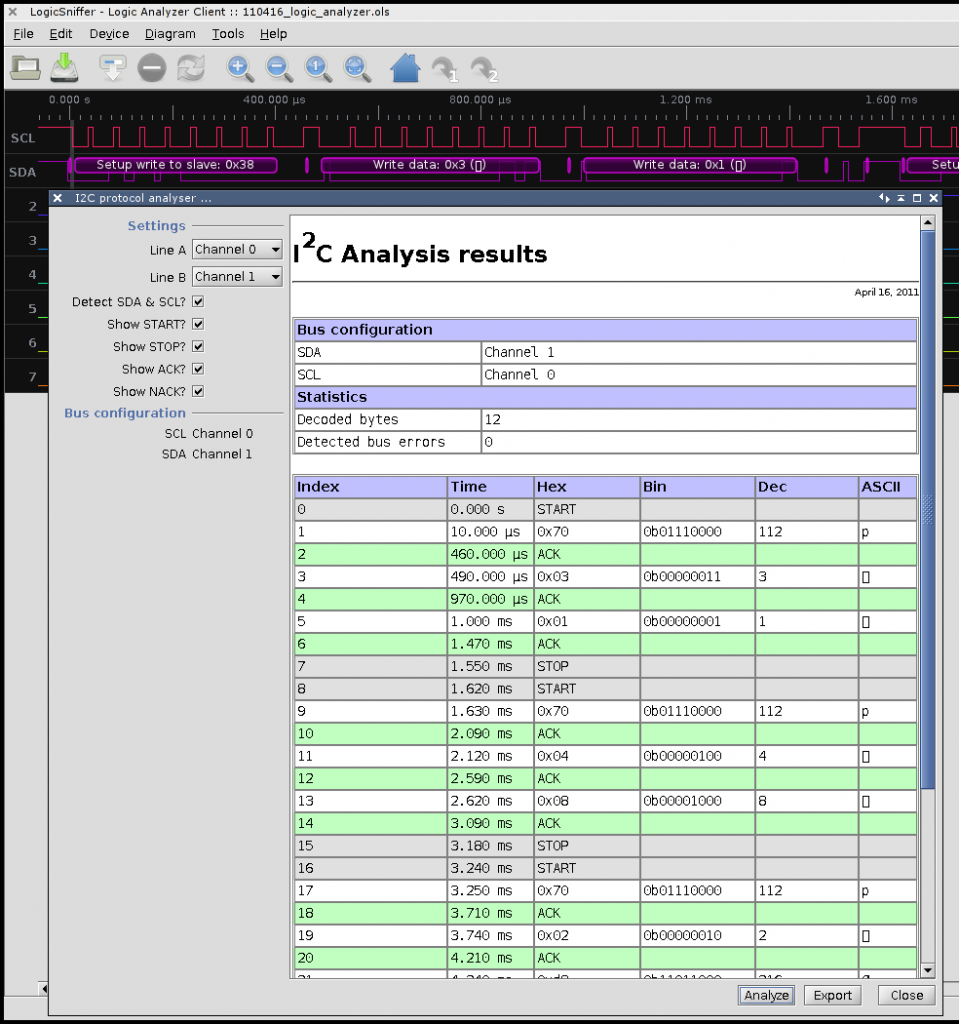Run the Analyze action

(x=765, y=995)
